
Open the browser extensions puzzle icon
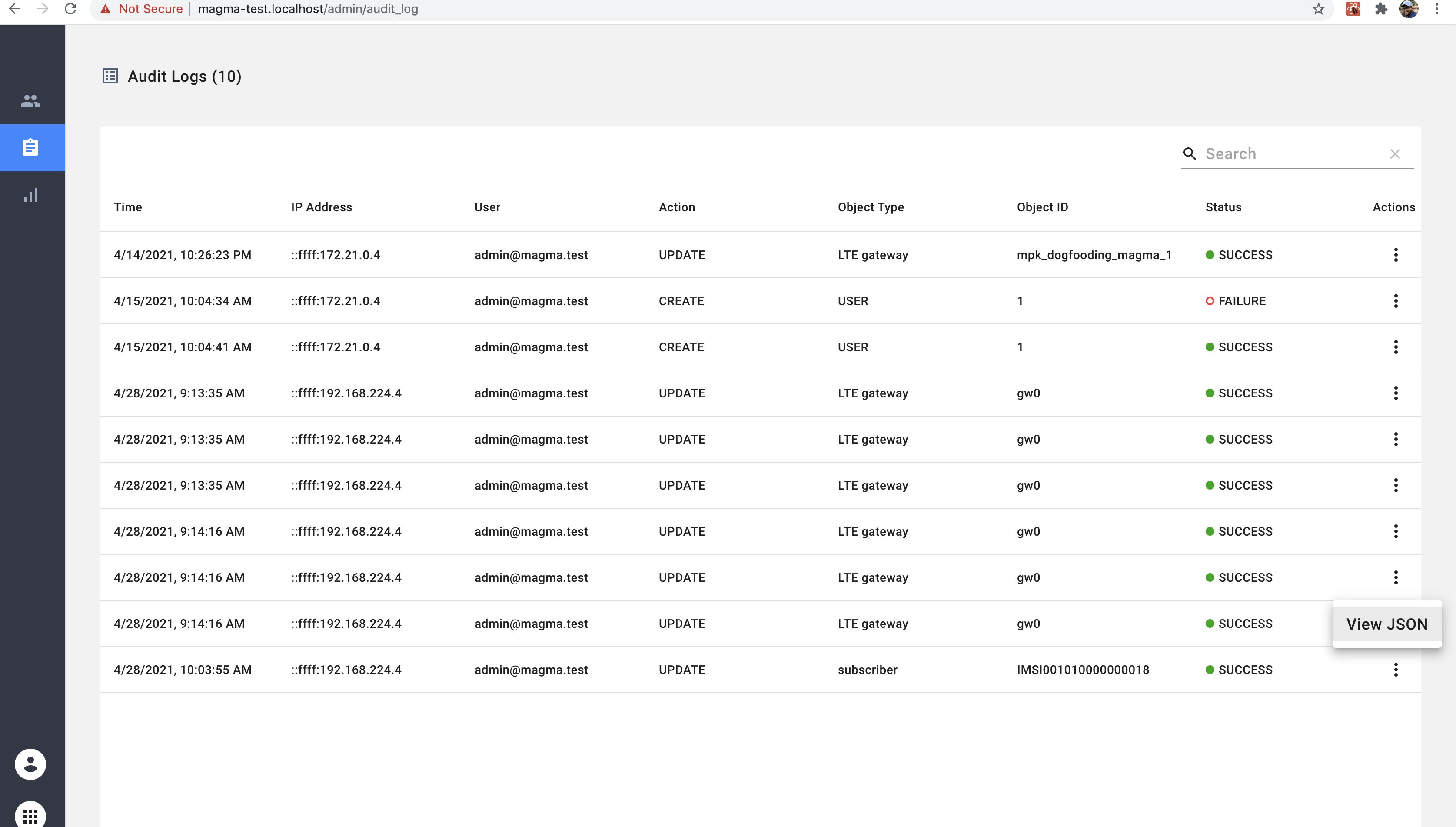(1382, 9)
